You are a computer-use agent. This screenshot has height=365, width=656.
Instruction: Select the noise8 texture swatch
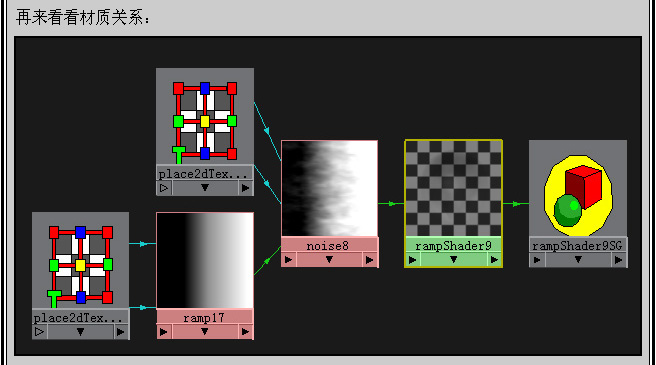(330, 188)
